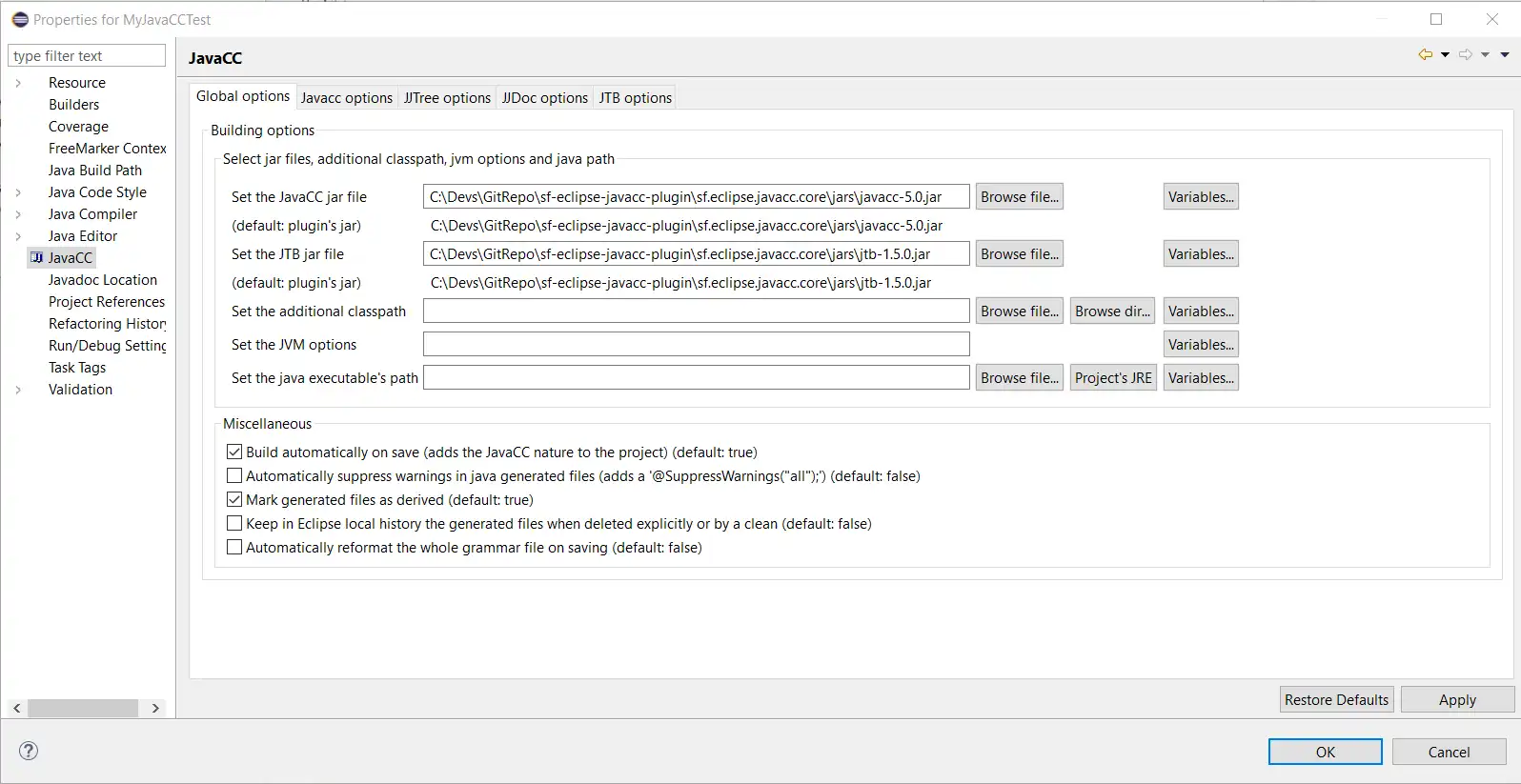Open the JTB options tab
Image resolution: width=1521 pixels, height=784 pixels.
click(x=635, y=98)
